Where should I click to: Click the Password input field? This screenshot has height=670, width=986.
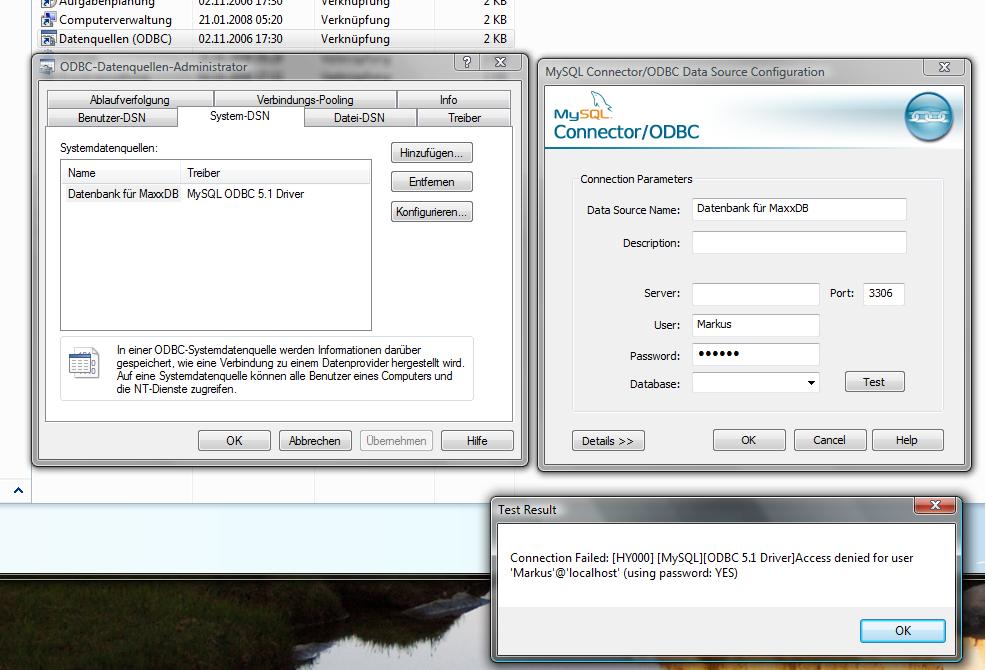click(x=756, y=354)
